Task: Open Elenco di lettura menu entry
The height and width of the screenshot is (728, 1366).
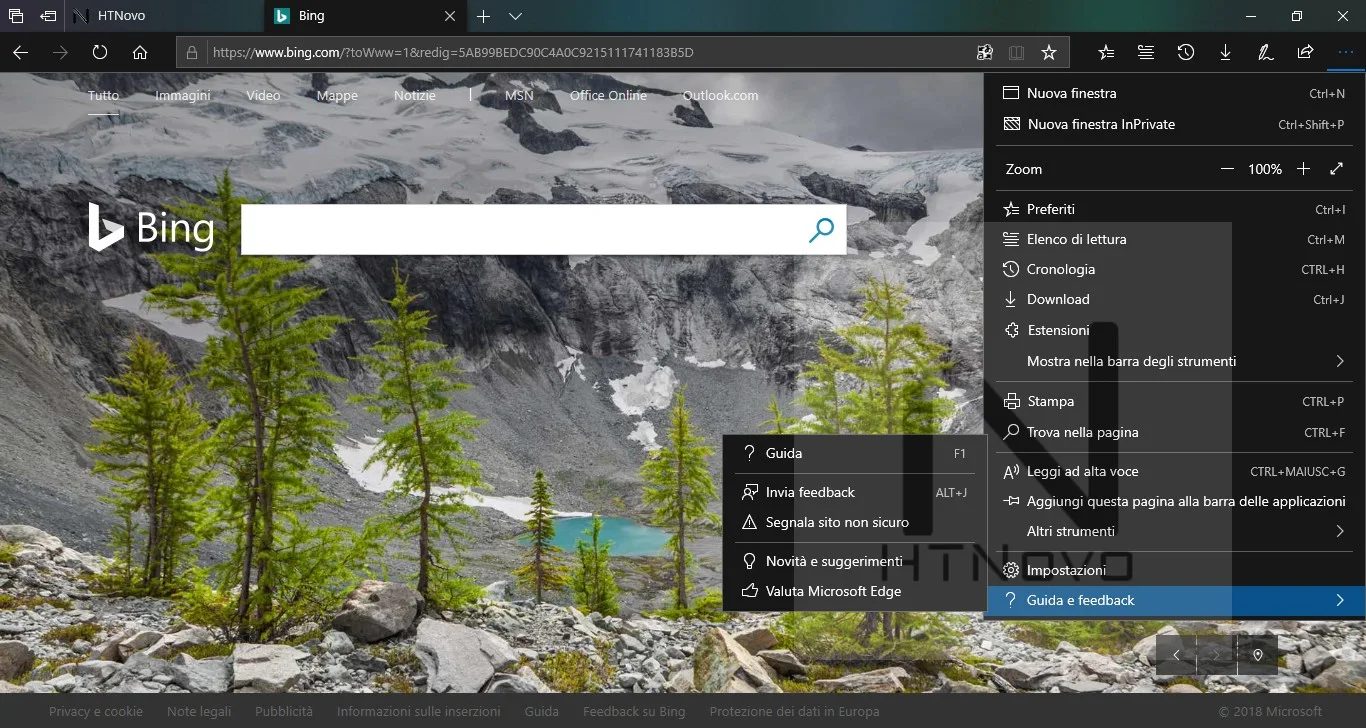Action: pos(1175,239)
